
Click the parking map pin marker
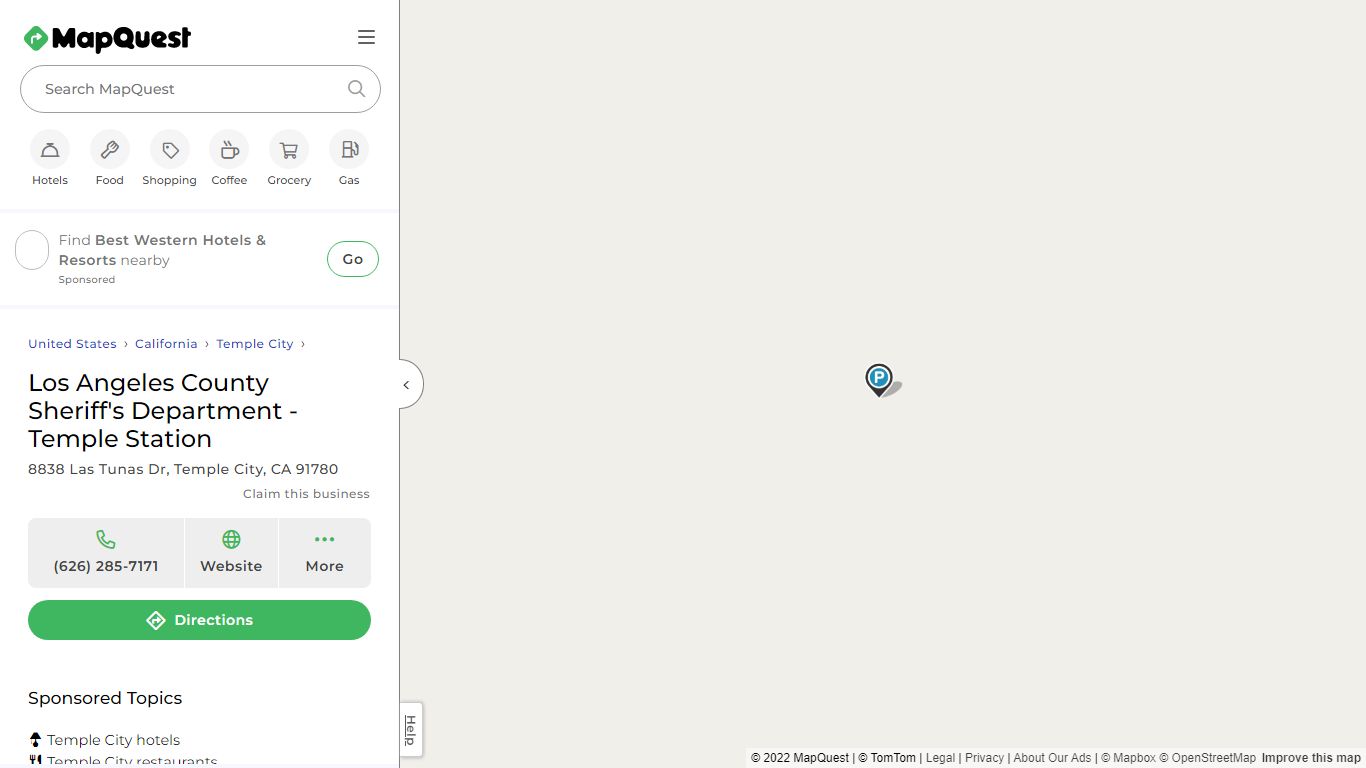(879, 380)
